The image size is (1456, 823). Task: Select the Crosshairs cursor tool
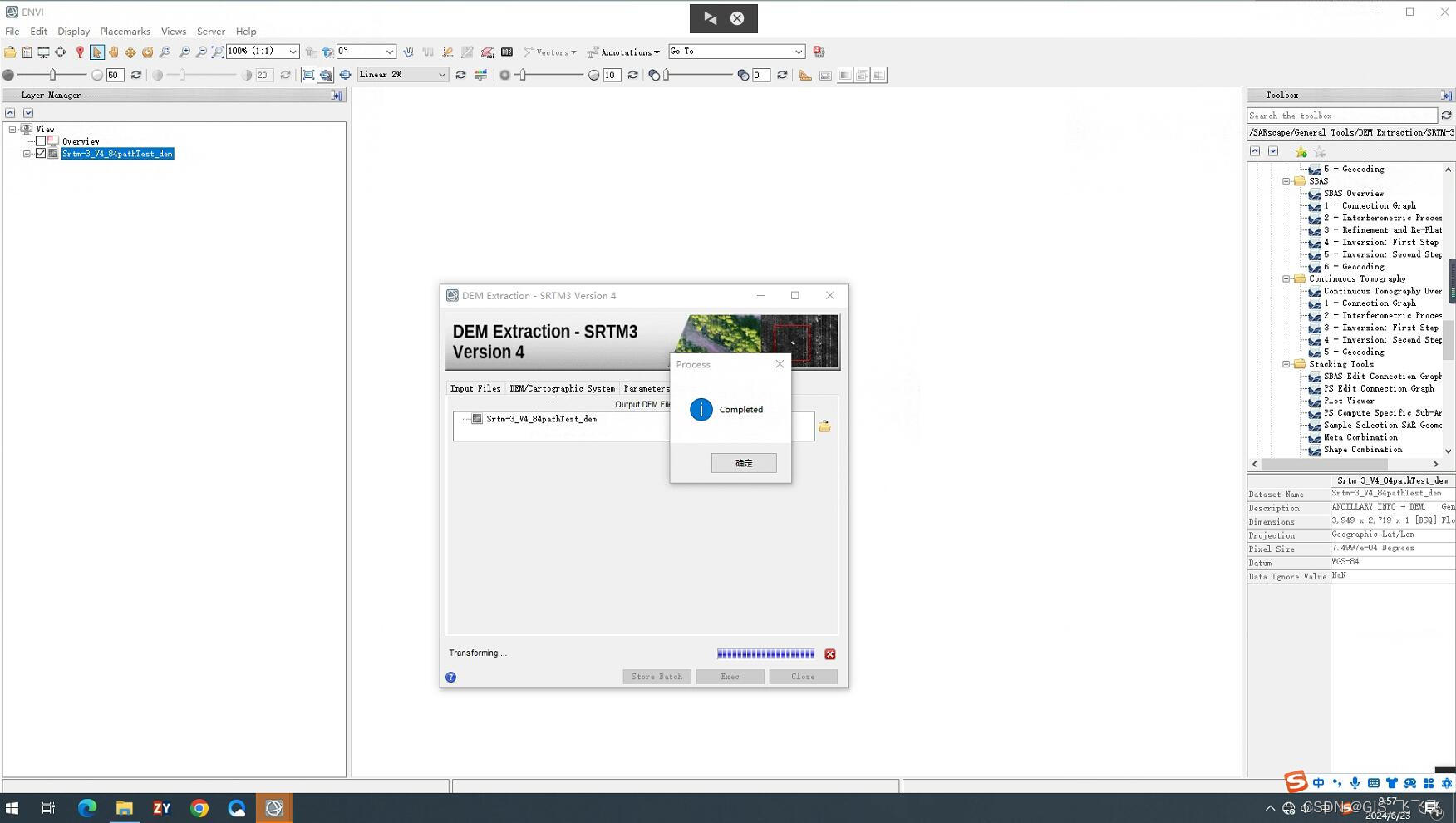pos(61,52)
